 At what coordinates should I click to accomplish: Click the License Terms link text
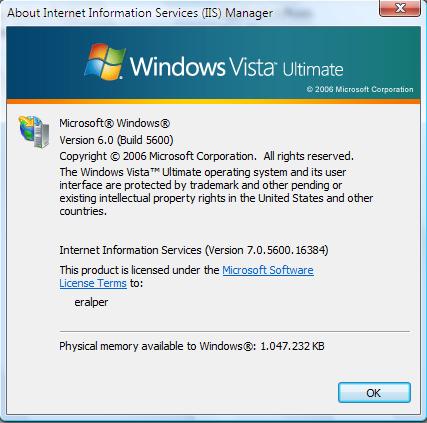pos(93,283)
